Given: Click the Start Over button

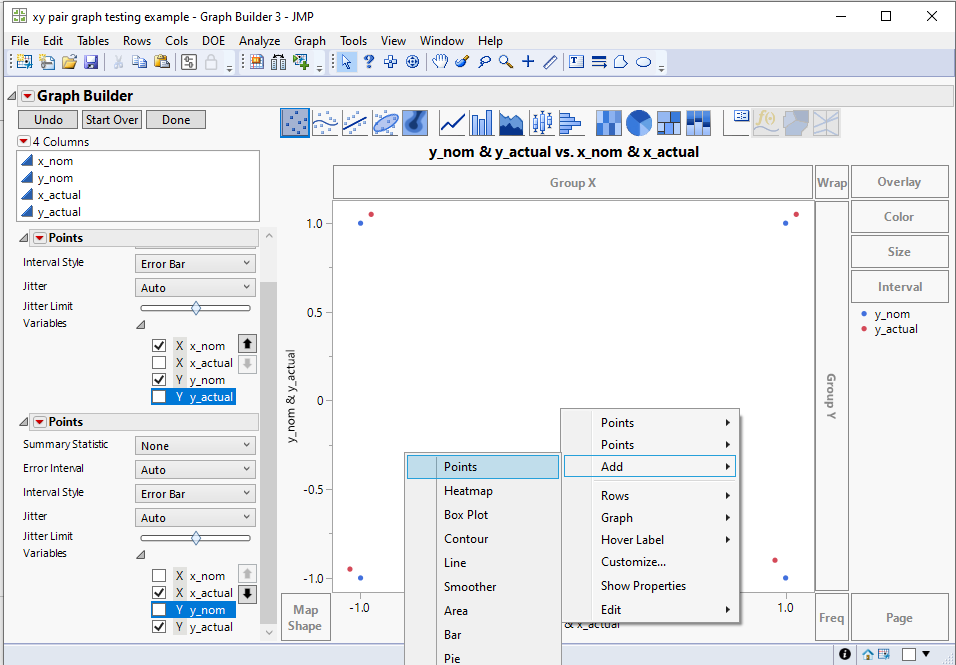Looking at the screenshot, I should click(x=111, y=120).
